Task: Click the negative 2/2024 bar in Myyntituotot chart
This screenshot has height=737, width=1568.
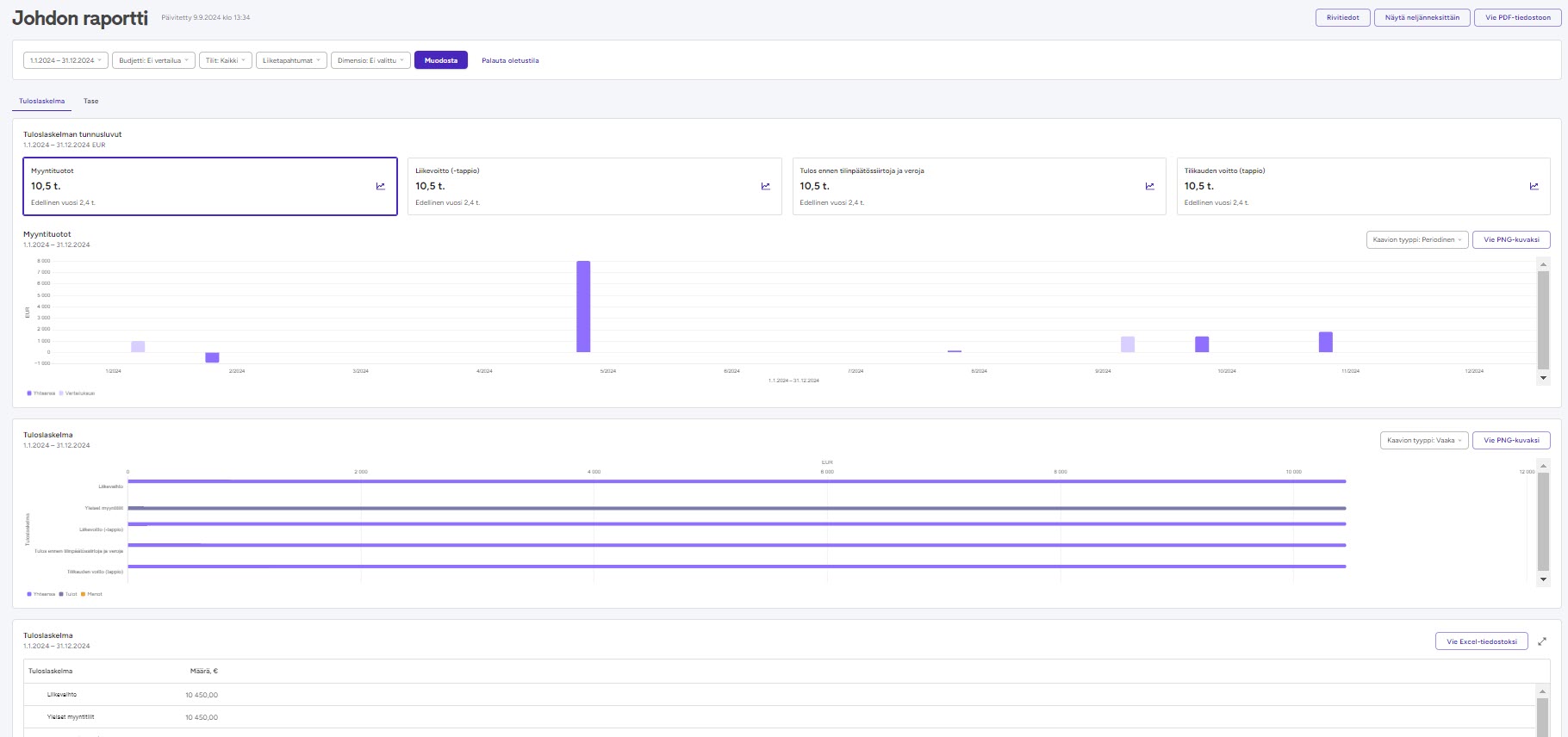Action: click(212, 357)
